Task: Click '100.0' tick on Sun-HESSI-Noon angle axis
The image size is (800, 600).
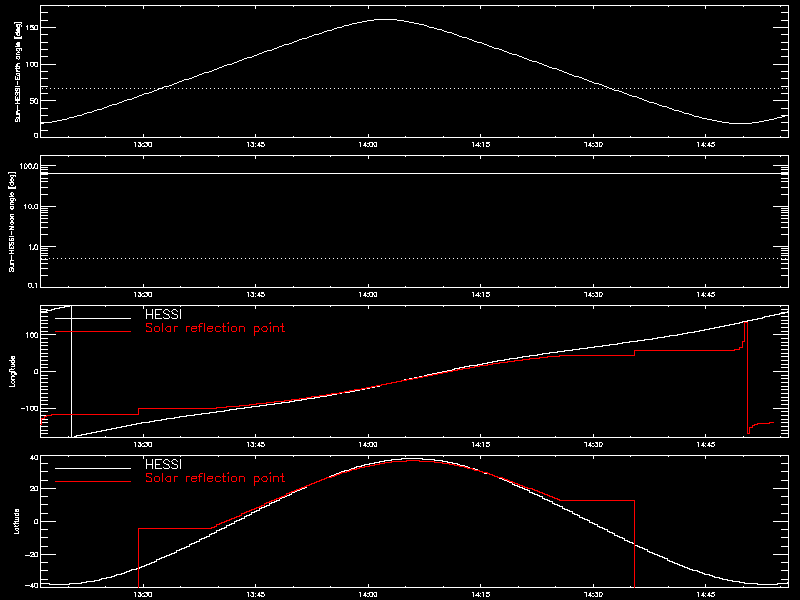Action: (x=29, y=166)
